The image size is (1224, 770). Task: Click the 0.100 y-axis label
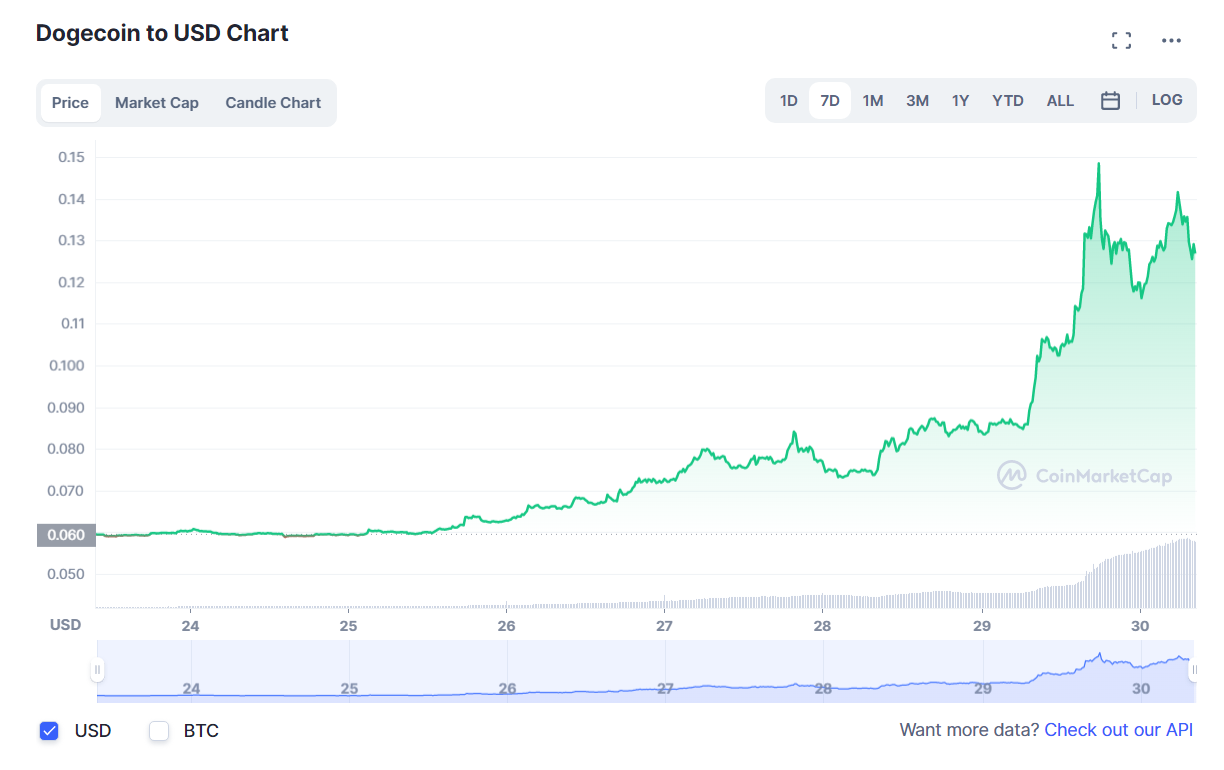67,365
